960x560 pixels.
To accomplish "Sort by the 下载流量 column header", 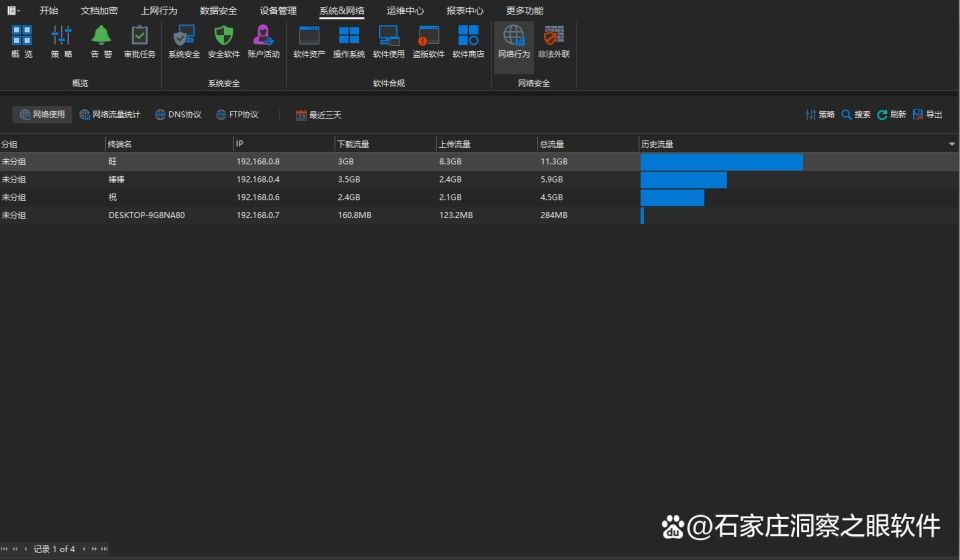I will (x=386, y=144).
